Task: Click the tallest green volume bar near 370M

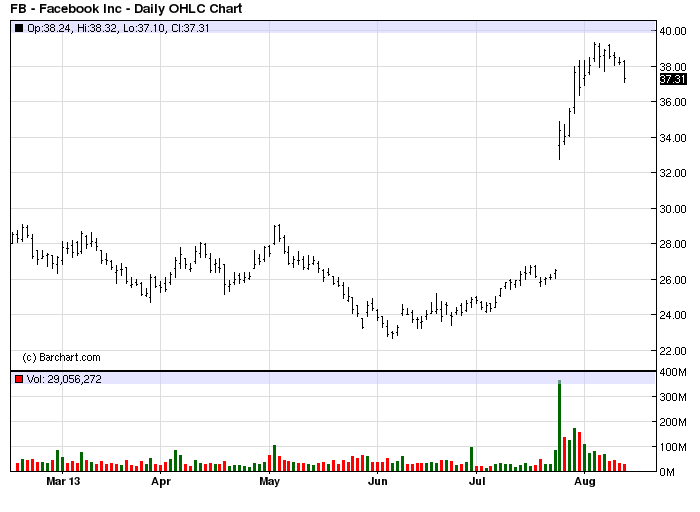Action: click(559, 426)
